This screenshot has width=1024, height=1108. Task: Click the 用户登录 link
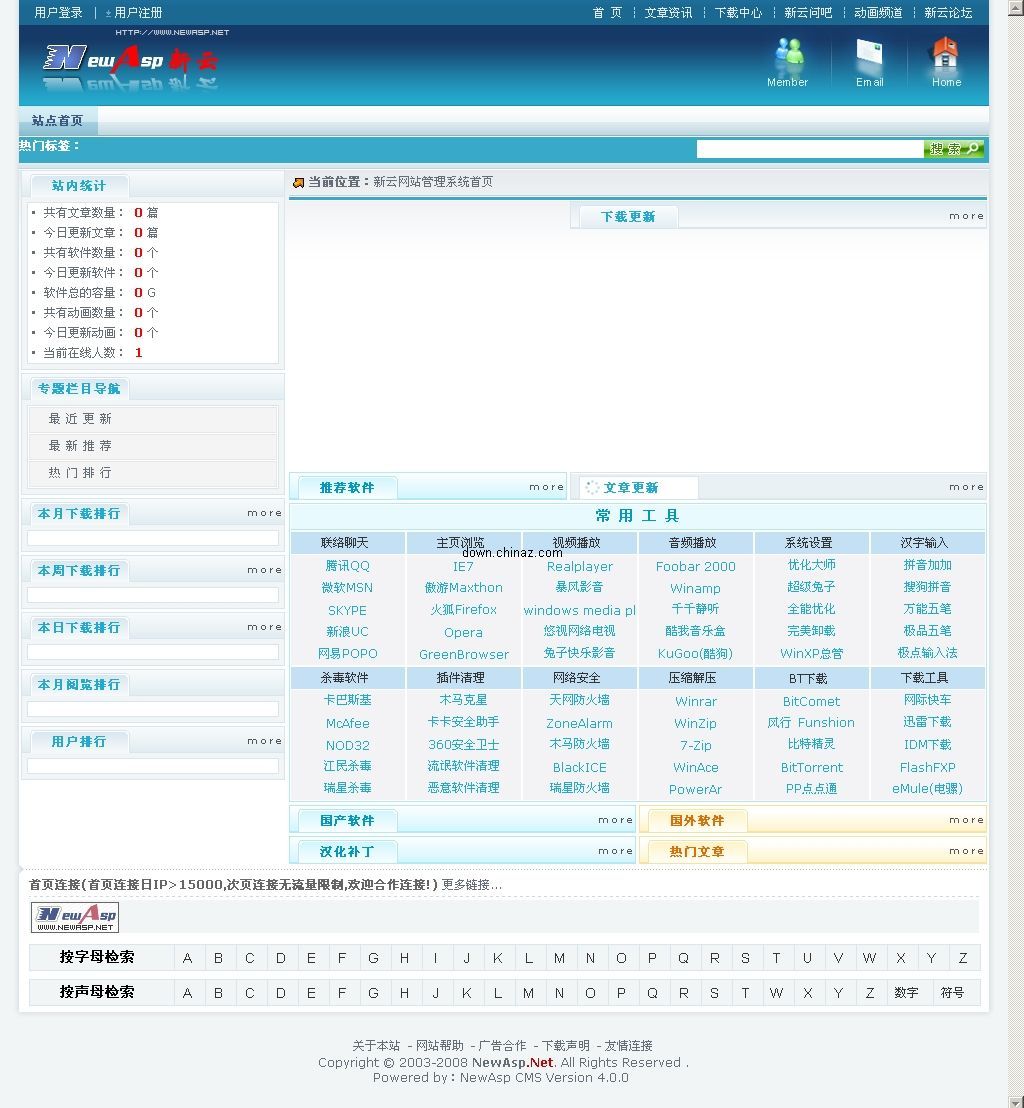coord(59,13)
